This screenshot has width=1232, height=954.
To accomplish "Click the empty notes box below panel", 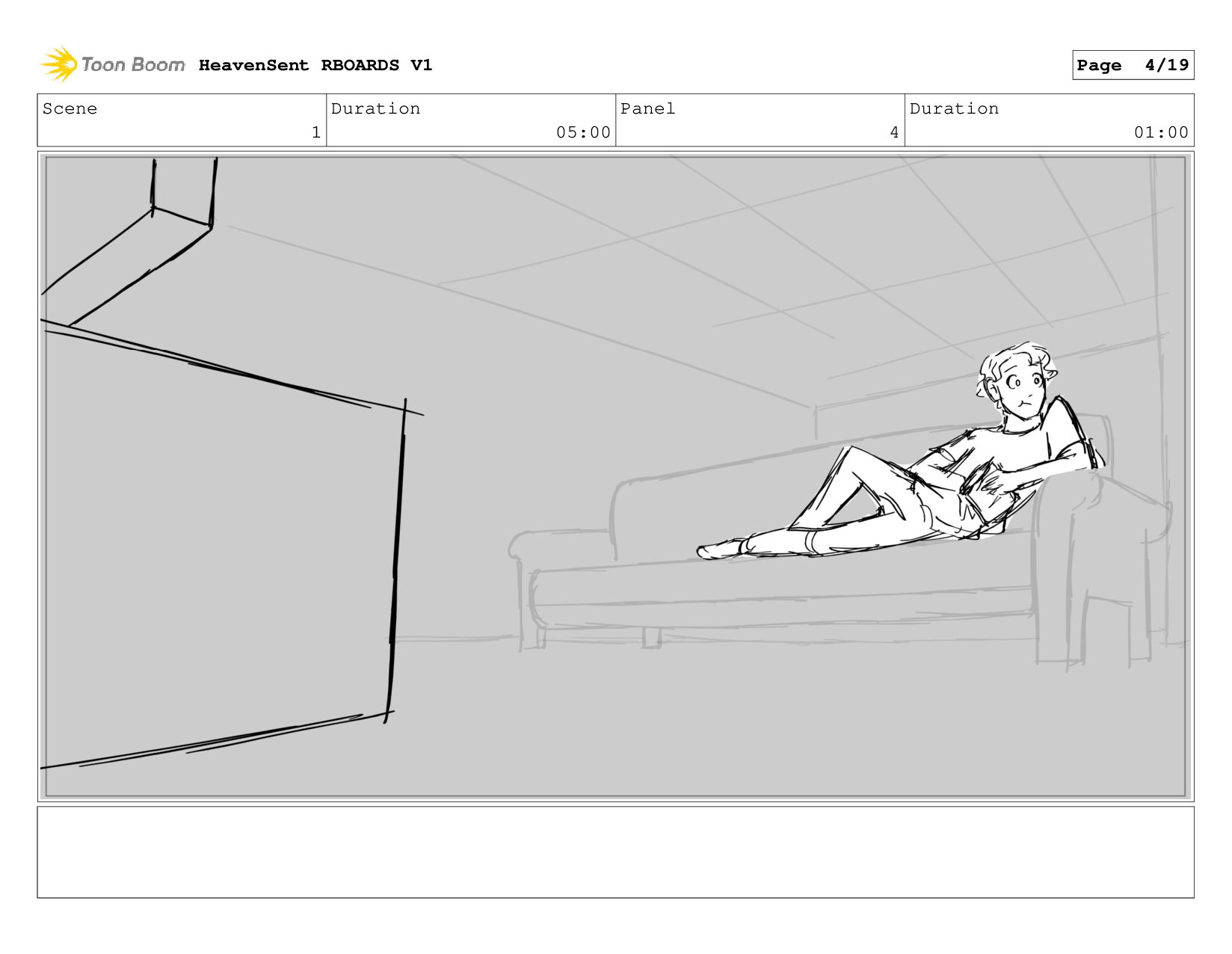I will pyautogui.click(x=615, y=852).
